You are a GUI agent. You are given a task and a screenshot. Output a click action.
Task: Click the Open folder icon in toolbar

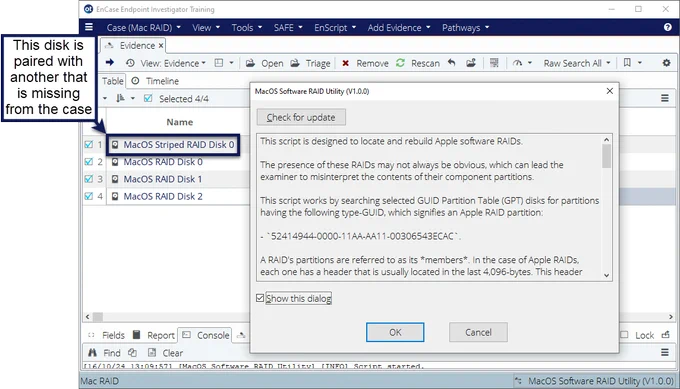pos(250,63)
